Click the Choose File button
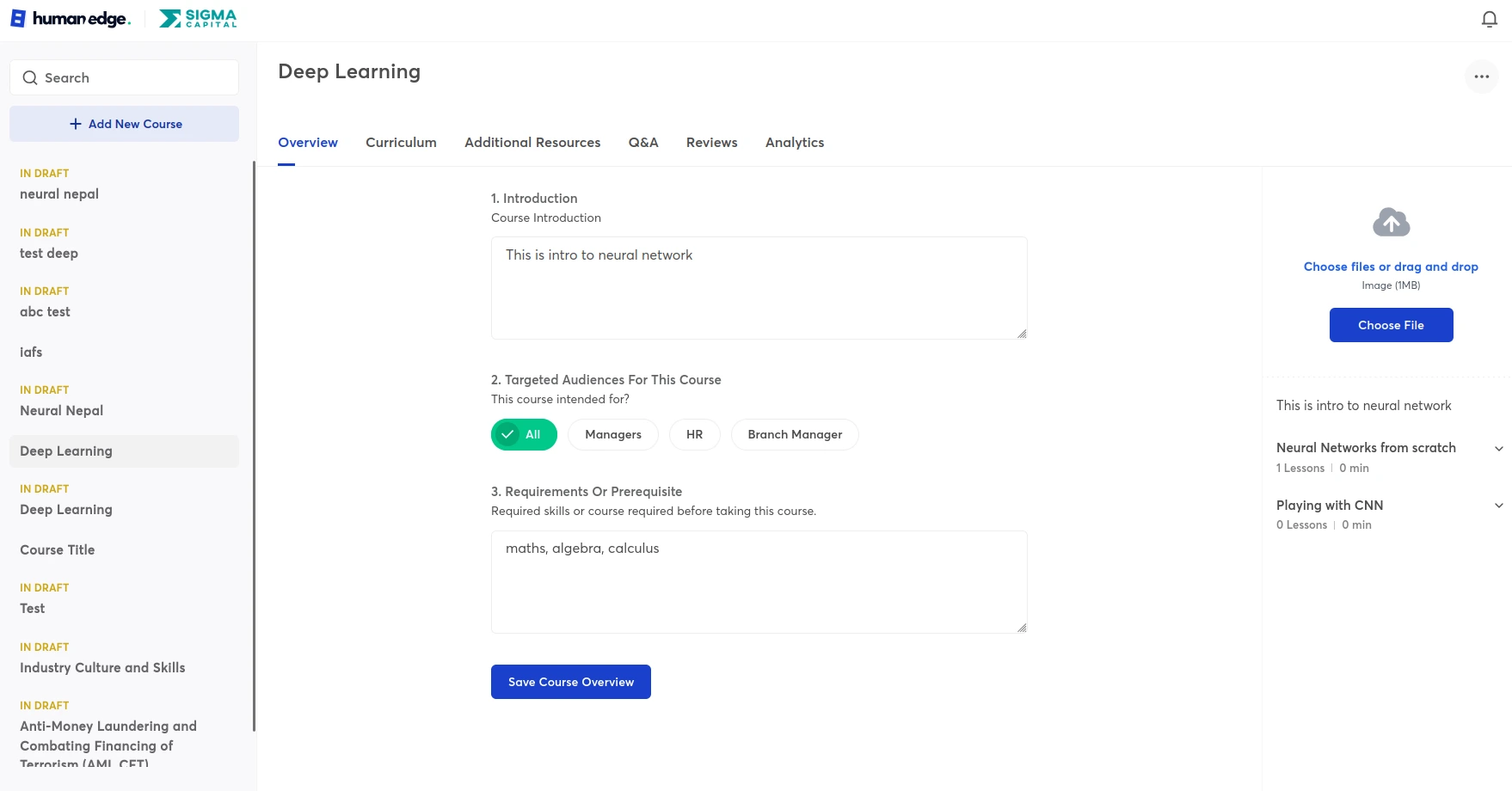The height and width of the screenshot is (791, 1512). point(1391,325)
